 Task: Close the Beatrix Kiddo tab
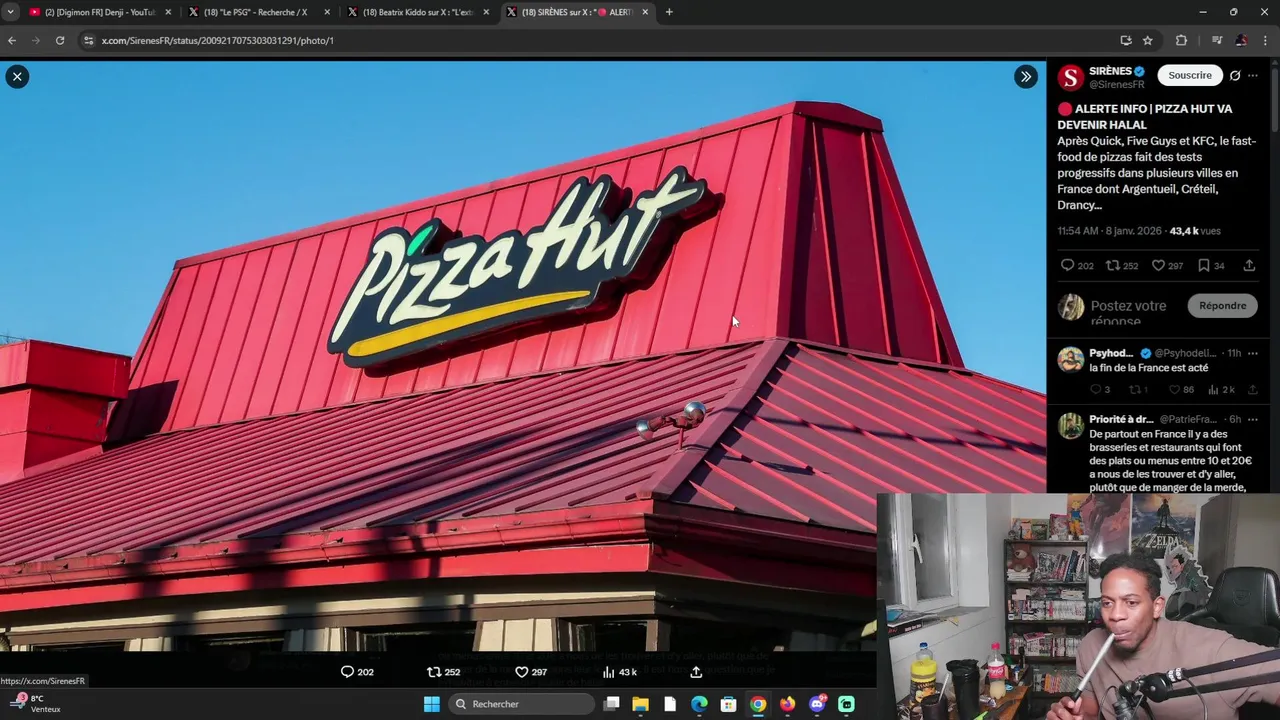(486, 12)
